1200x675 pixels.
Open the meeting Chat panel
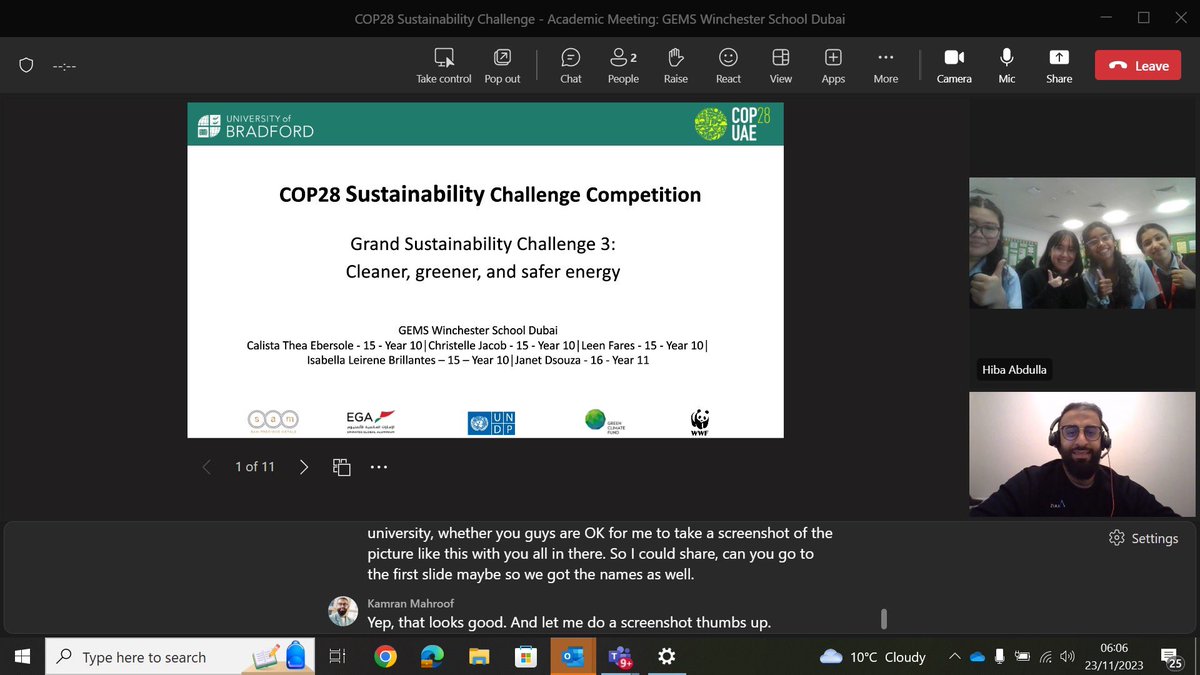click(x=571, y=66)
